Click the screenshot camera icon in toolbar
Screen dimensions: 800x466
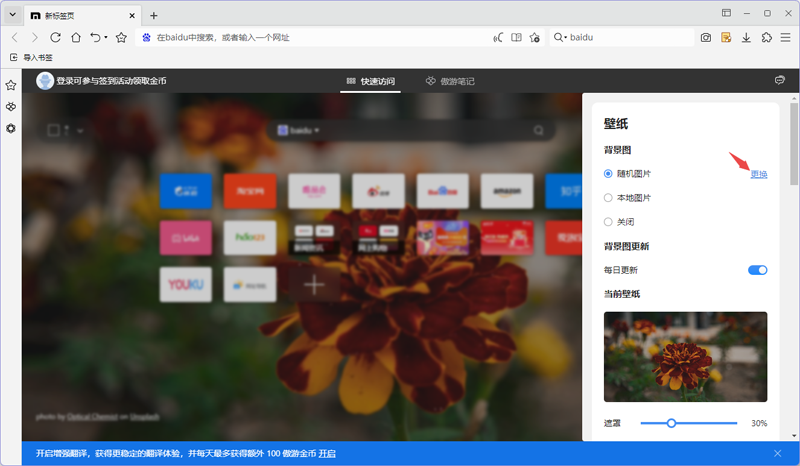coord(706,37)
